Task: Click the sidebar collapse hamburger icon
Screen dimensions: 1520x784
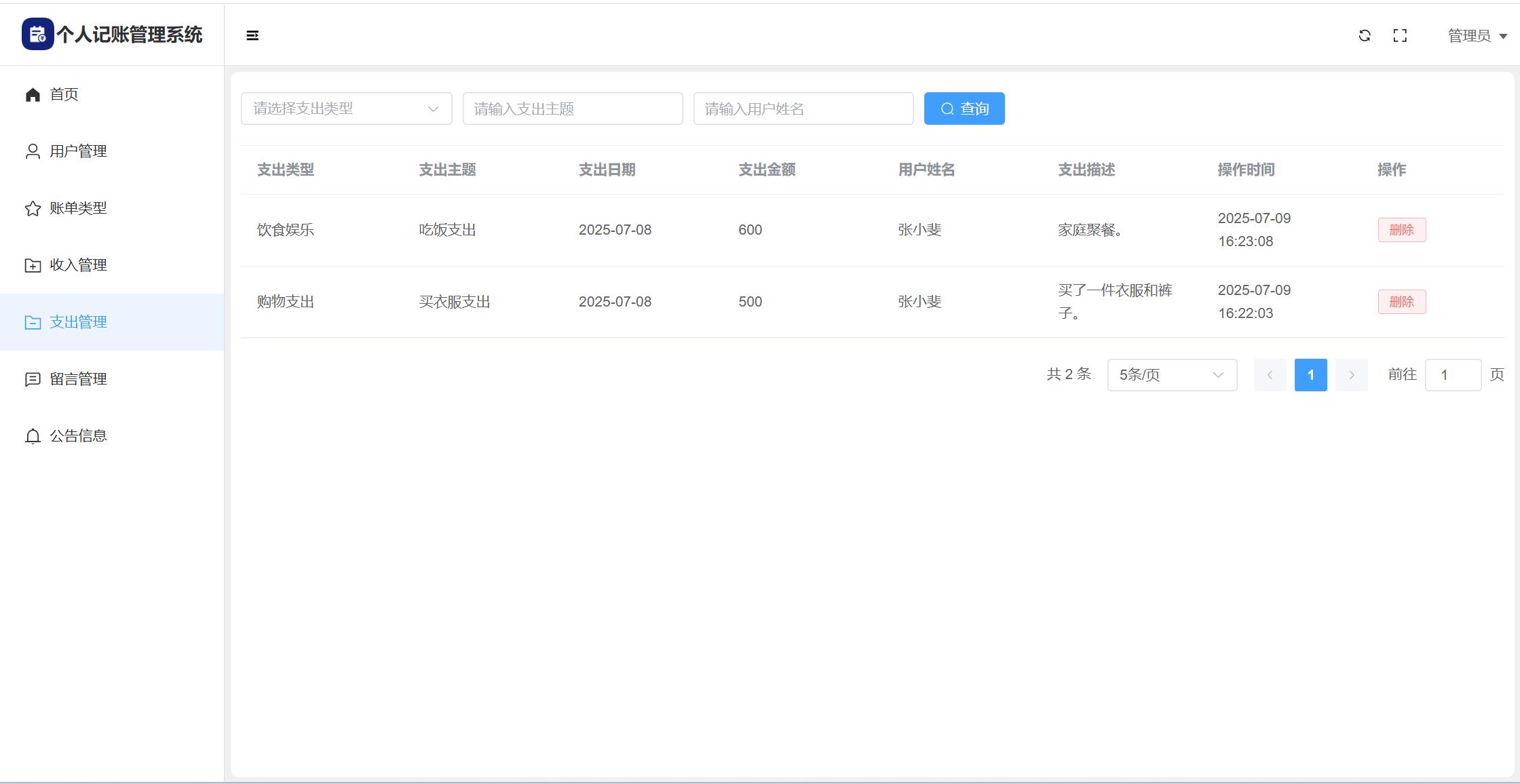Action: 252,35
